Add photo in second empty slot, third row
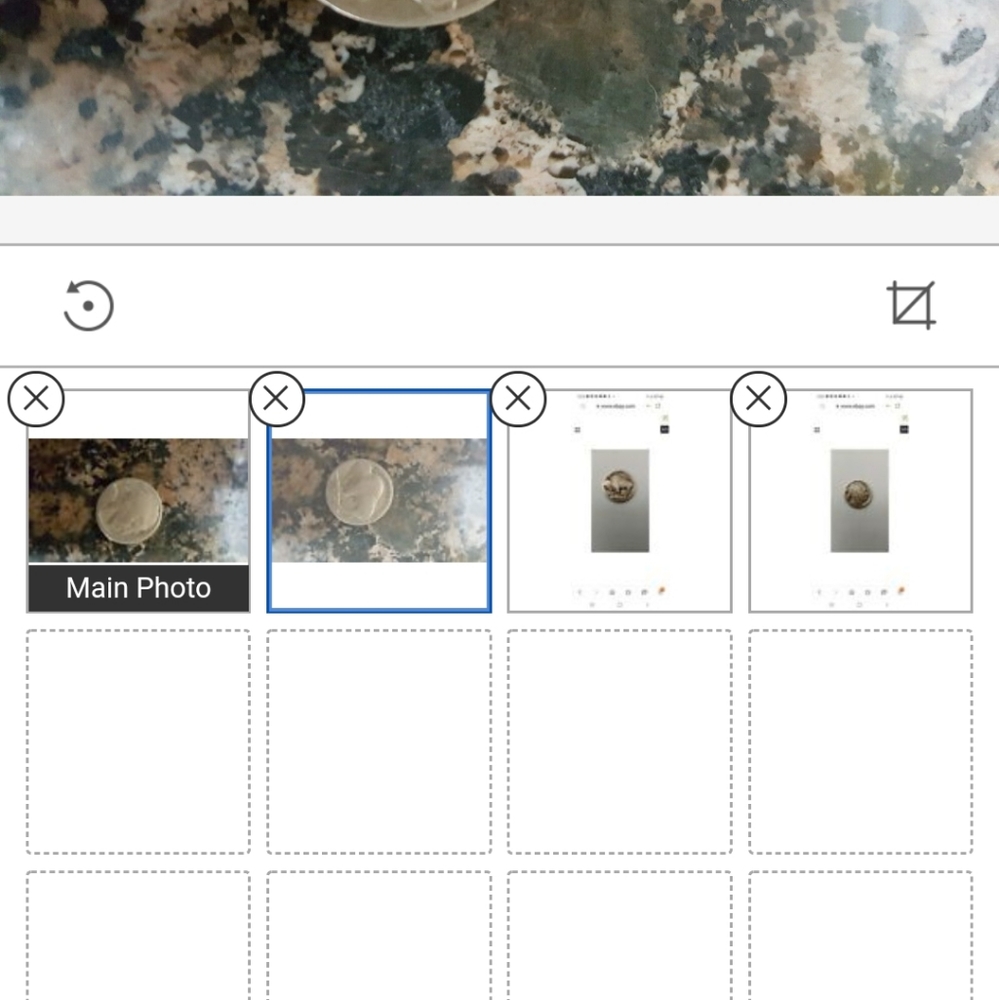This screenshot has width=999, height=1000. point(379,936)
